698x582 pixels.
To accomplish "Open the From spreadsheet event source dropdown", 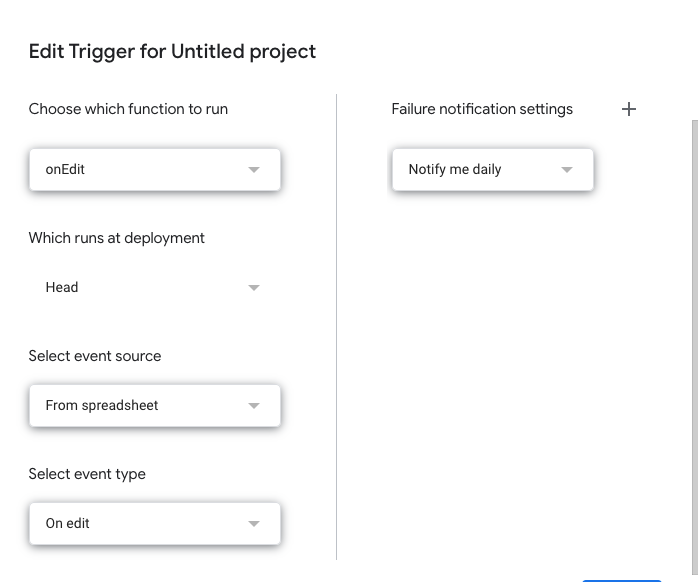I will tap(155, 406).
